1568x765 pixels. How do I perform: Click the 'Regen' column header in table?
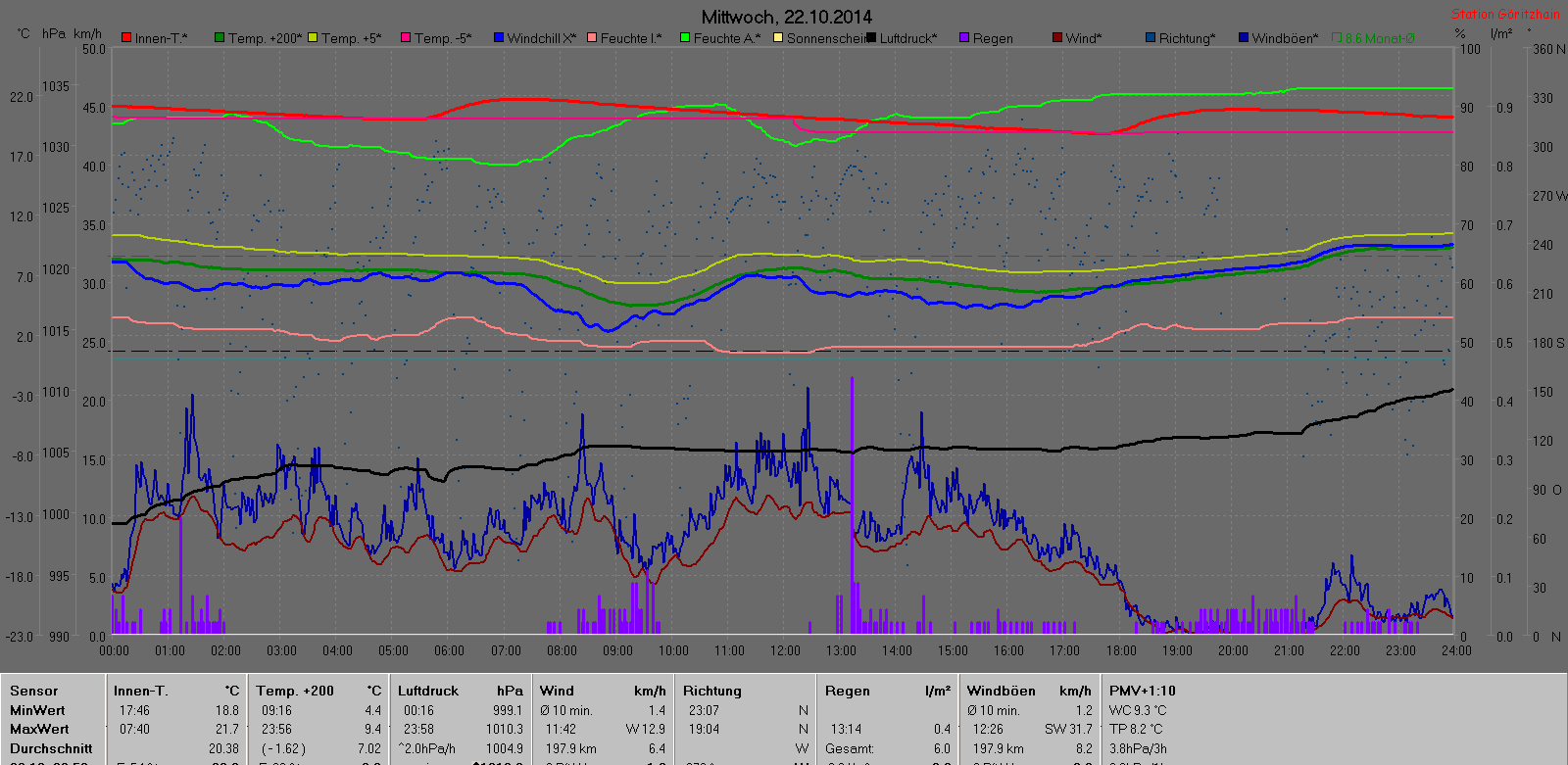(847, 691)
